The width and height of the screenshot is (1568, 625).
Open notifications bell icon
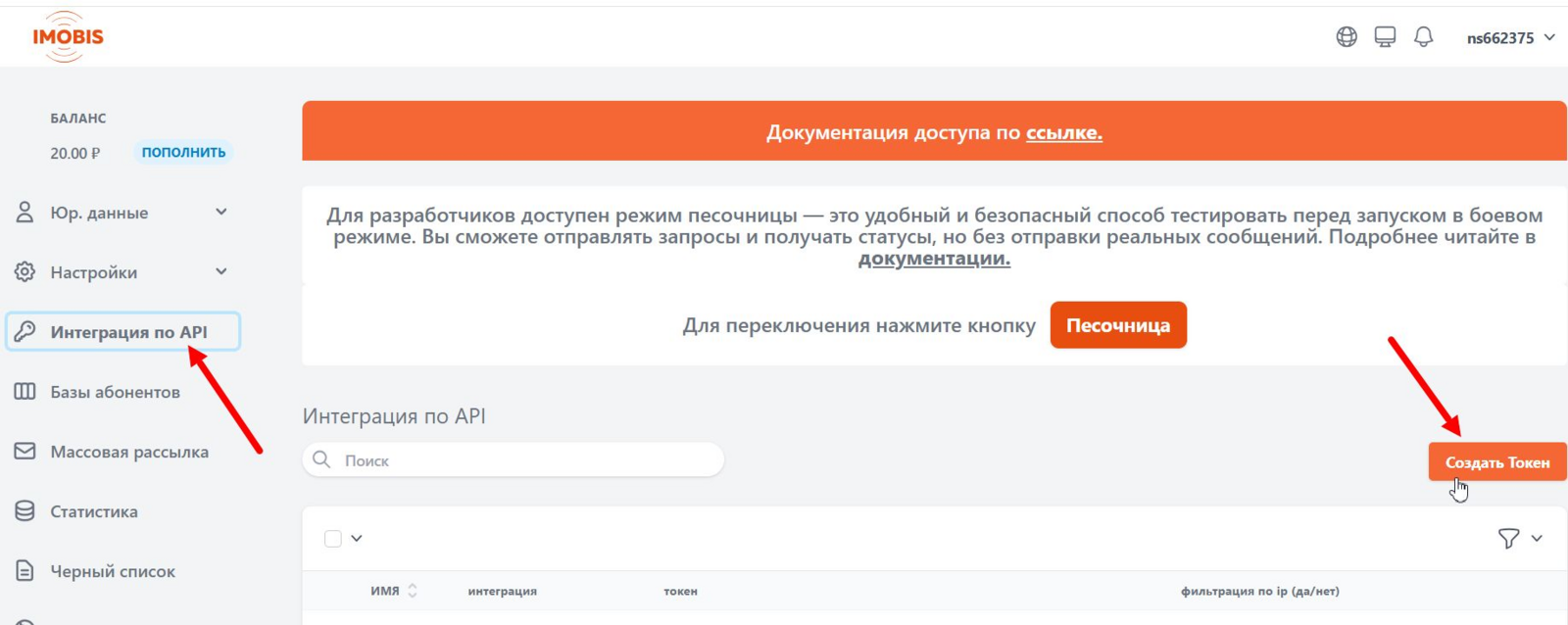(x=1423, y=37)
